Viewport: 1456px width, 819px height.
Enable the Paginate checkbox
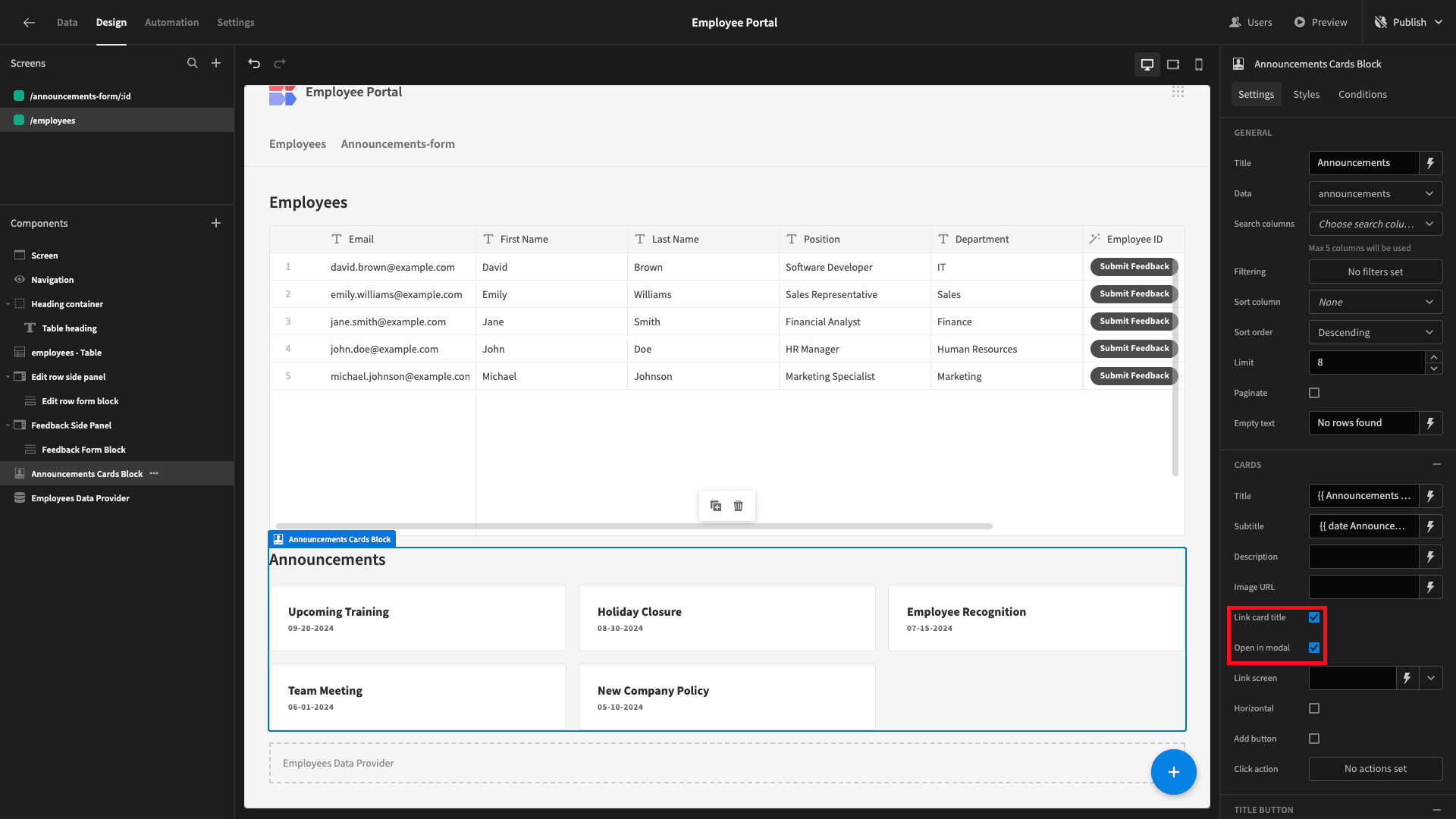[1314, 393]
